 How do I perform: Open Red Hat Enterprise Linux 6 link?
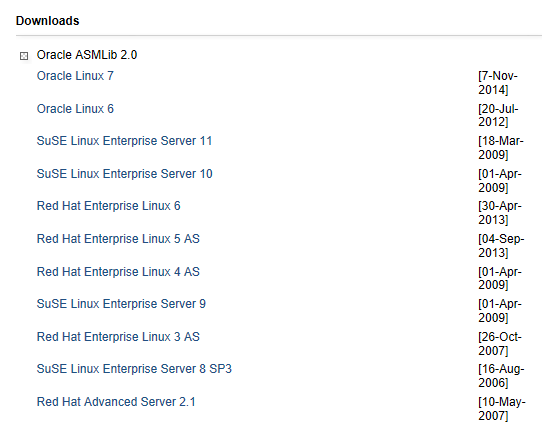click(108, 206)
